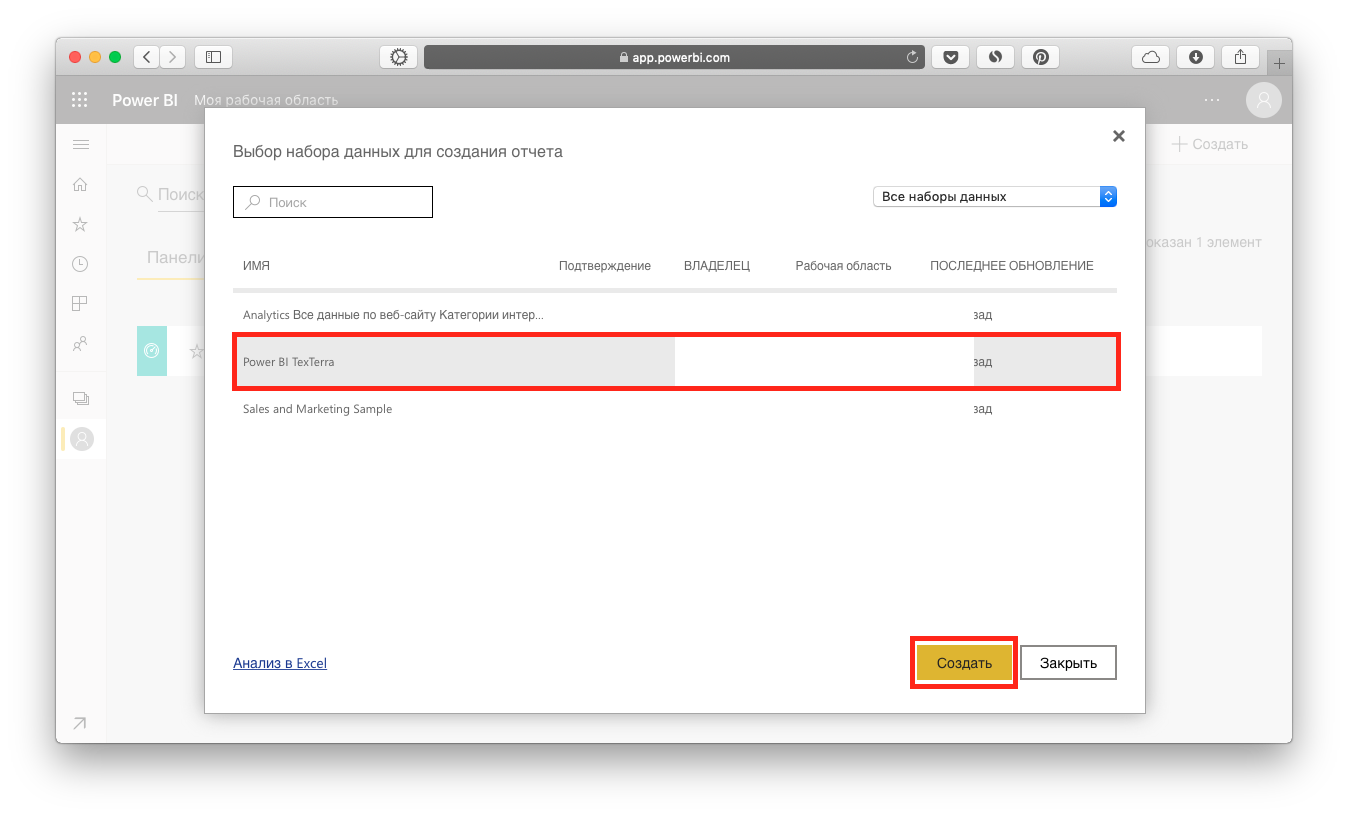Click the S-shaped extension icon in Safari
Screen dimensions: 1348x817
point(996,57)
